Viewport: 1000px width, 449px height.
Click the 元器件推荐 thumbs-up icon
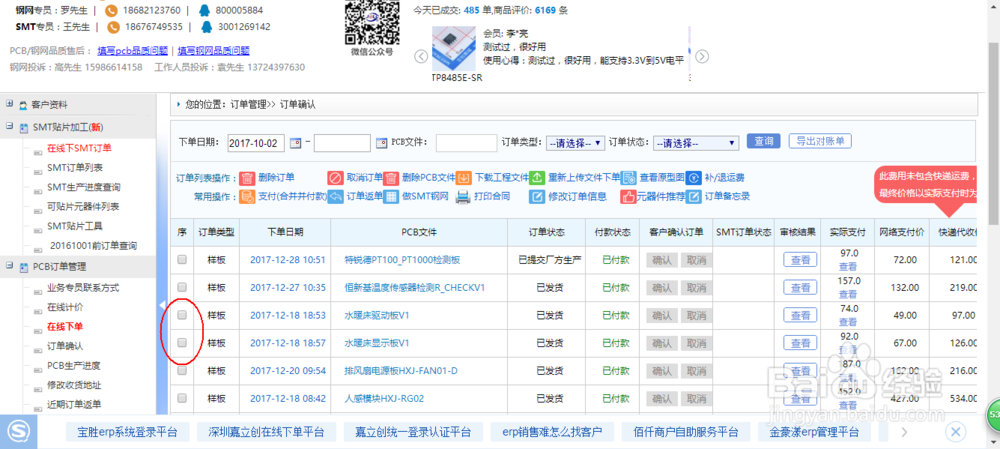[628, 196]
